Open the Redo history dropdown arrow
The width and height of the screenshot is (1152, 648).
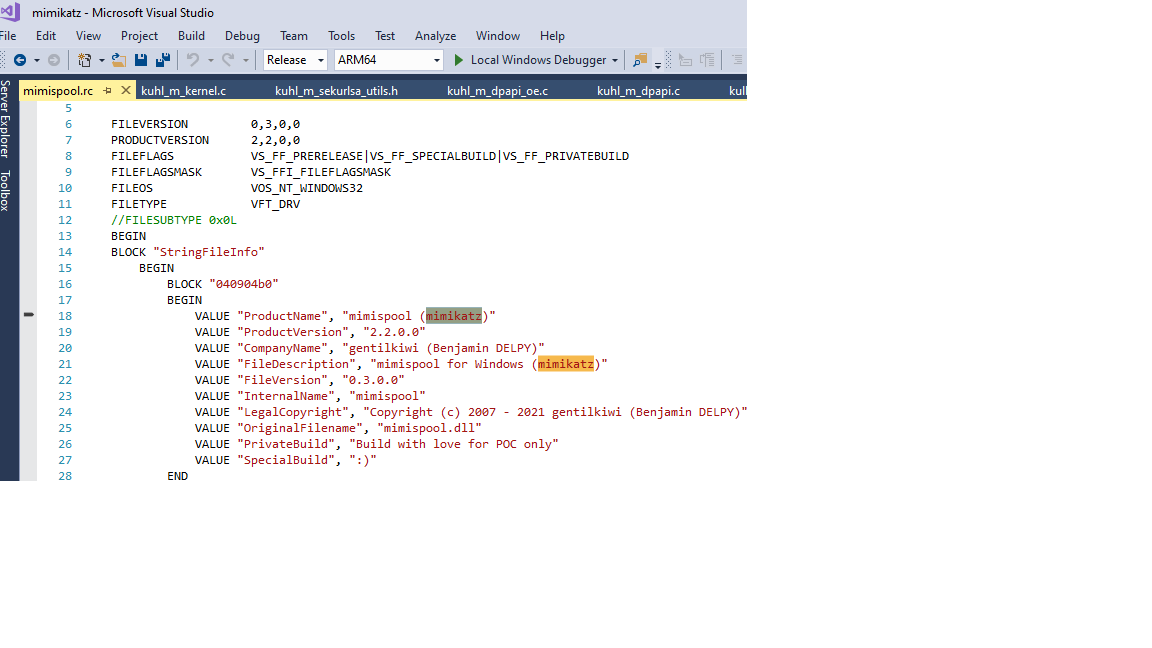click(245, 60)
